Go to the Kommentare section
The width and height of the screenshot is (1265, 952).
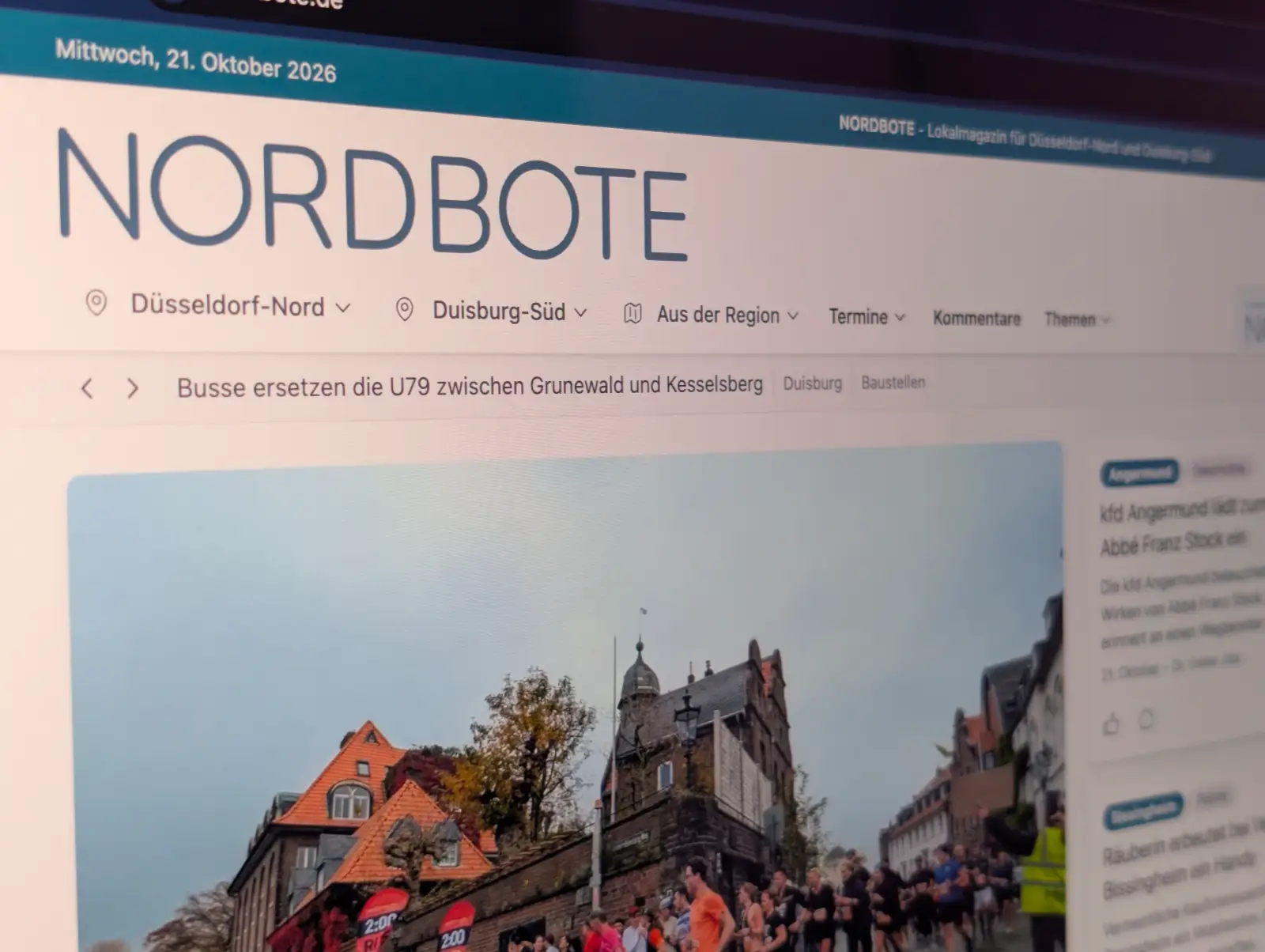(x=976, y=319)
